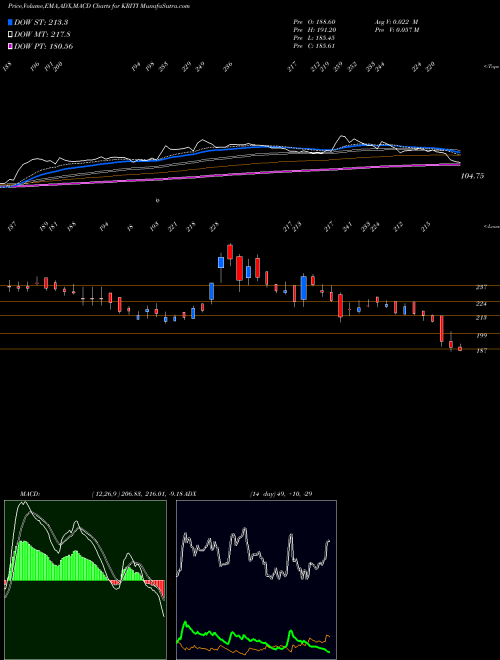Open the ADX indicator chart panel

[x=256, y=580]
